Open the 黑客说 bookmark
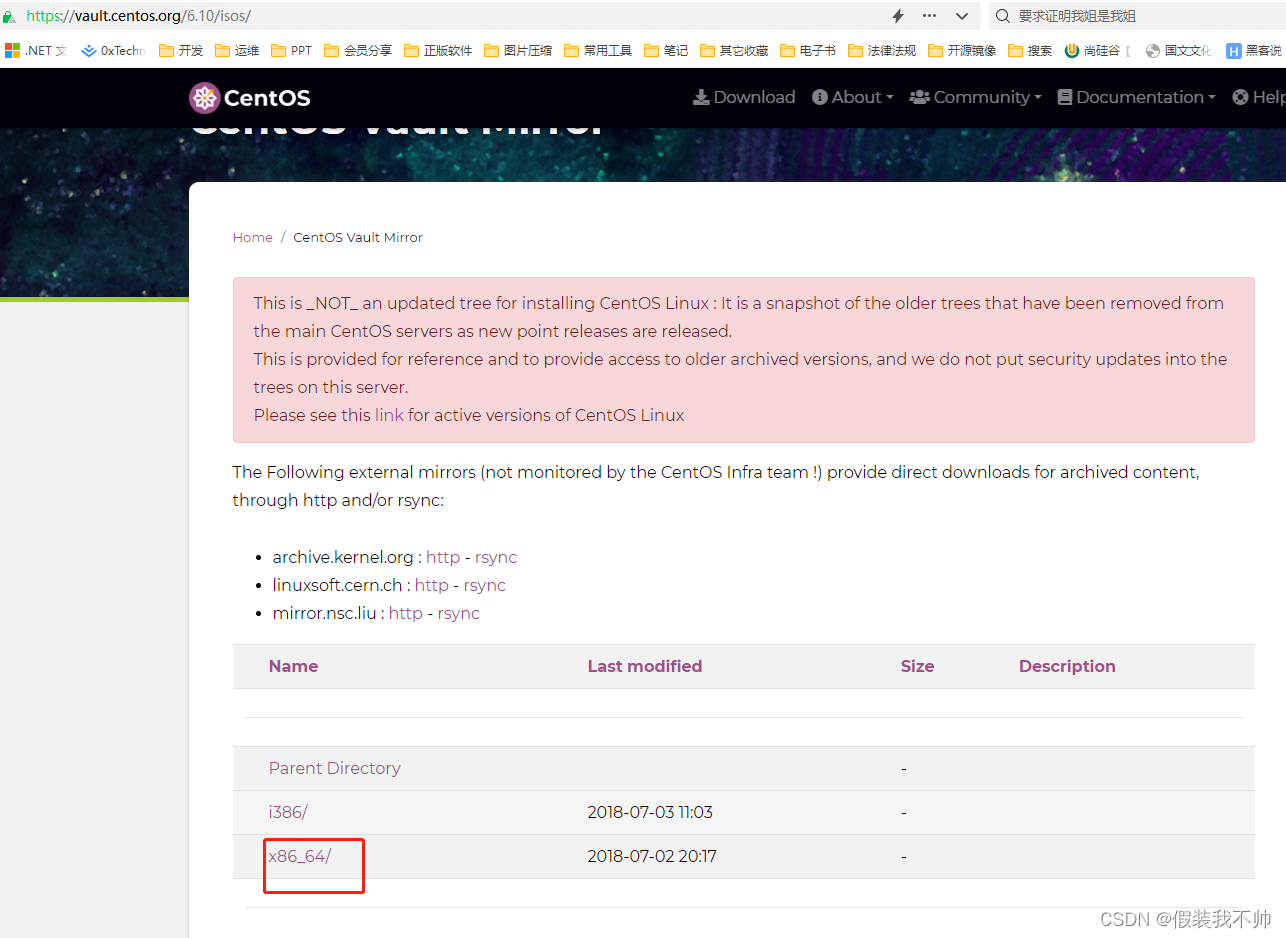This screenshot has height=938, width=1286. [x=1254, y=50]
